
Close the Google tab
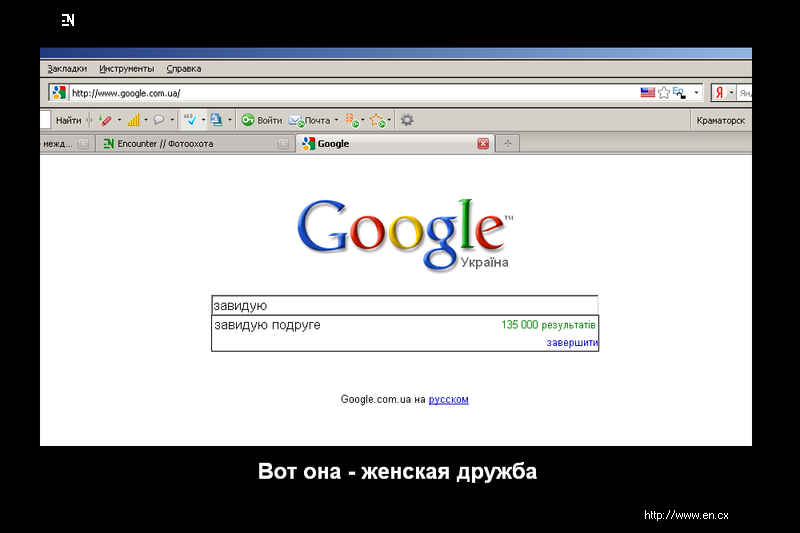483,144
